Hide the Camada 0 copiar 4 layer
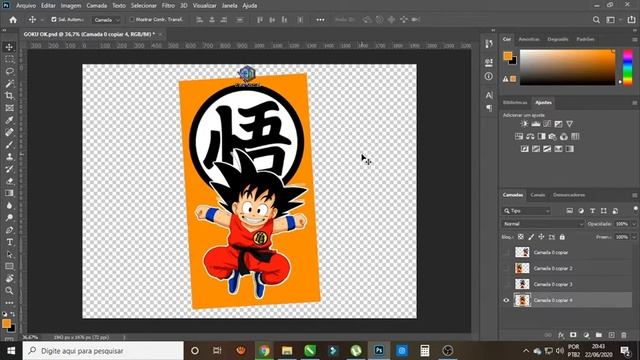The height and width of the screenshot is (360, 640). 506,300
